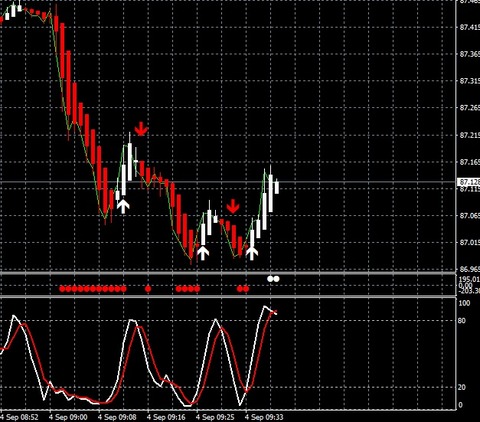480x422 pixels.
Task: Click the pair of white indicator dots
Action: click(273, 279)
